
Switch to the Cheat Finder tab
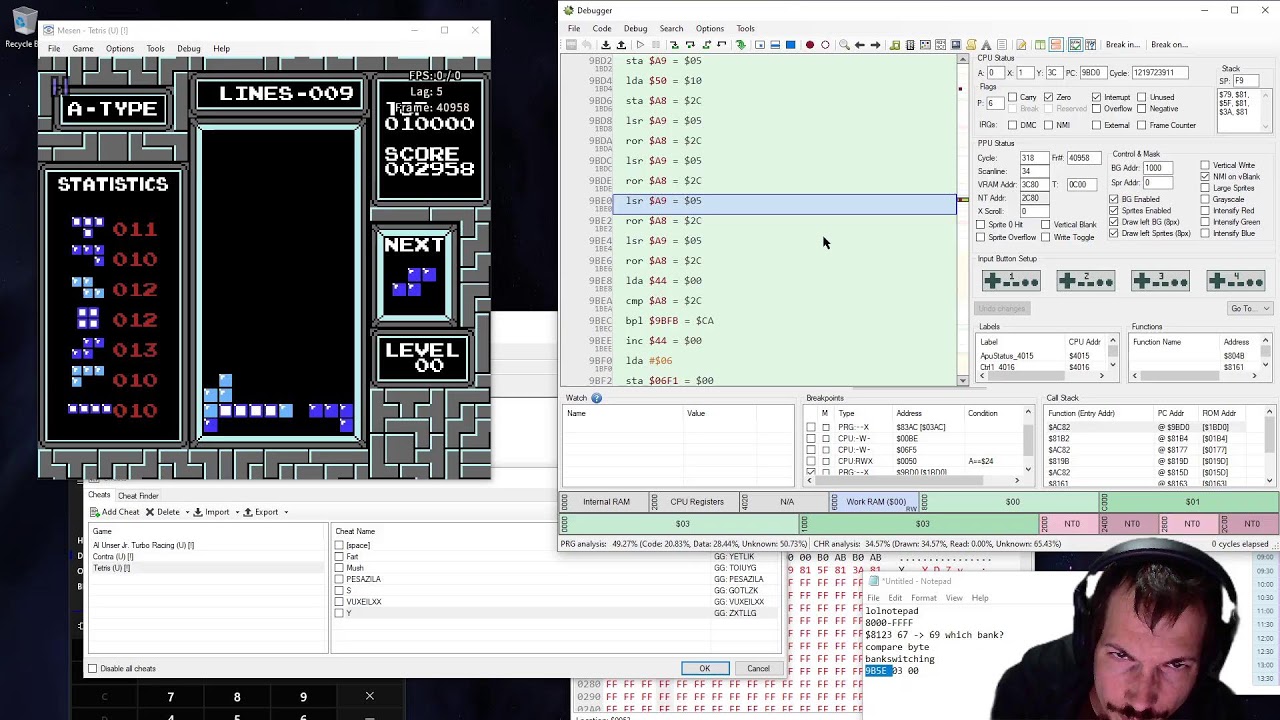coord(138,495)
